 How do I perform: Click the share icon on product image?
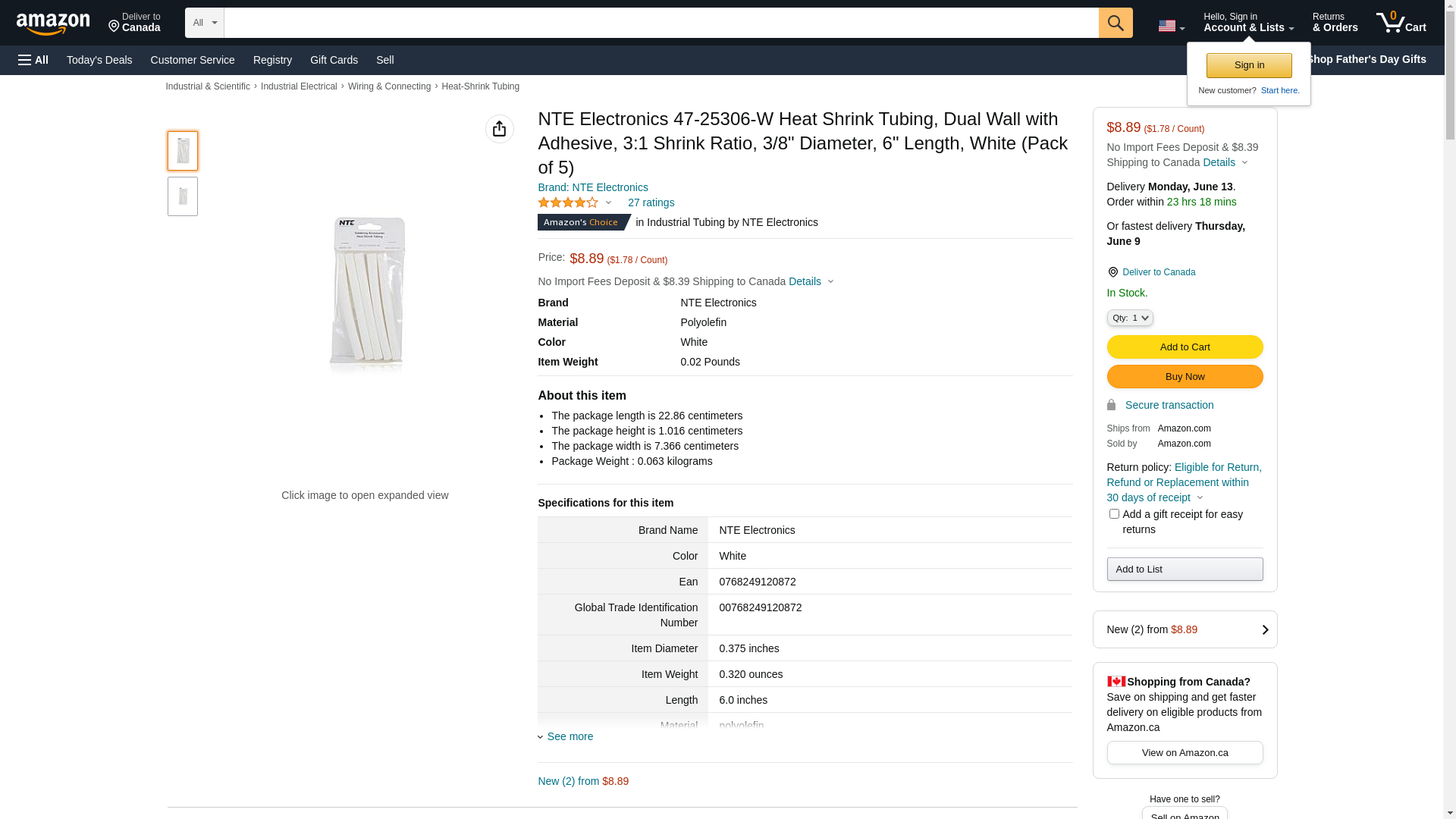click(500, 129)
